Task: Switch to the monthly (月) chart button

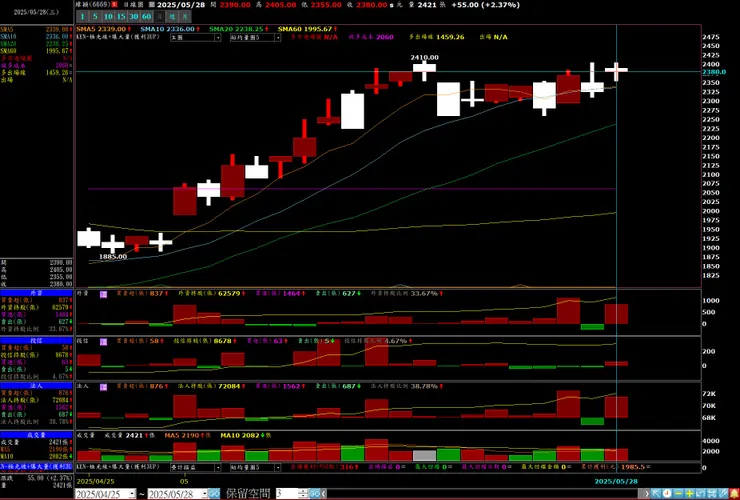Action: tap(185, 17)
